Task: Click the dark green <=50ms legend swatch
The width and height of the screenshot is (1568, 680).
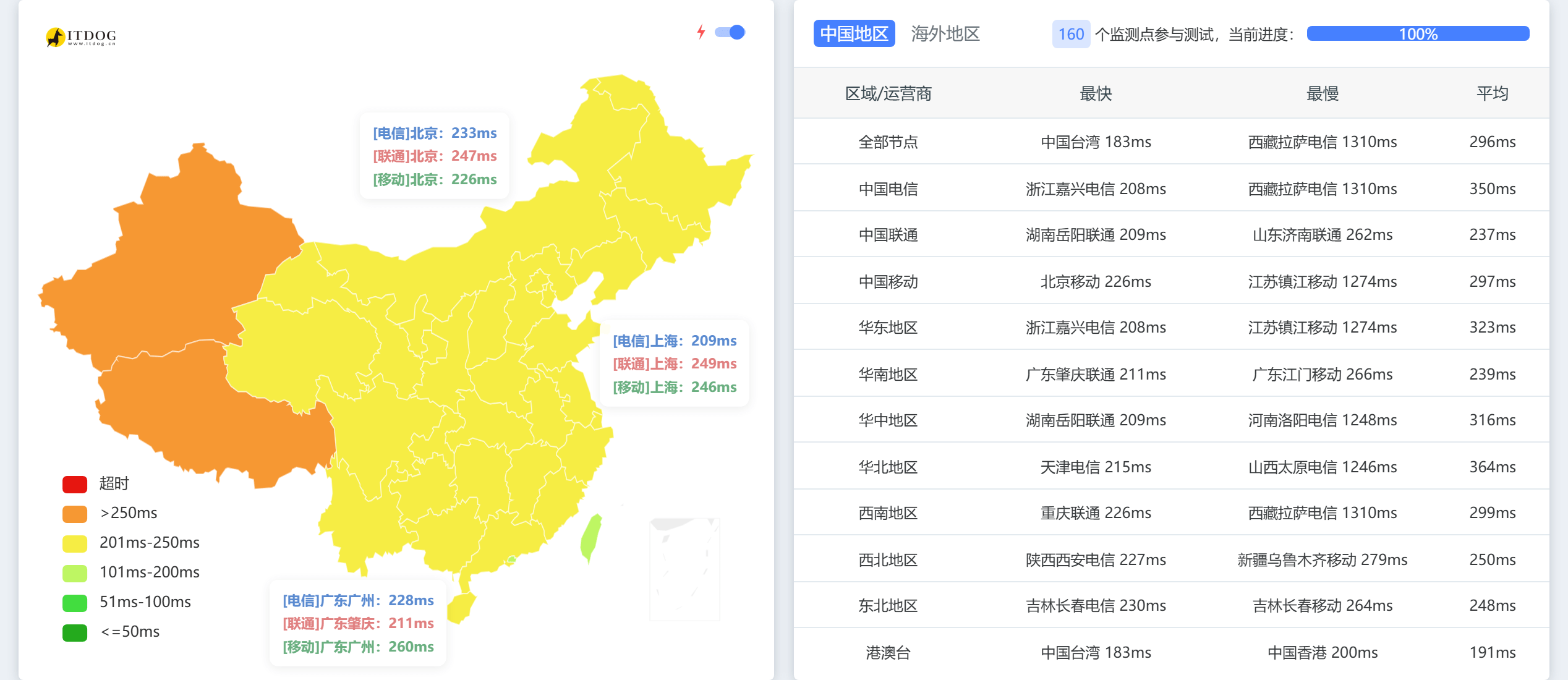Action: [x=75, y=632]
